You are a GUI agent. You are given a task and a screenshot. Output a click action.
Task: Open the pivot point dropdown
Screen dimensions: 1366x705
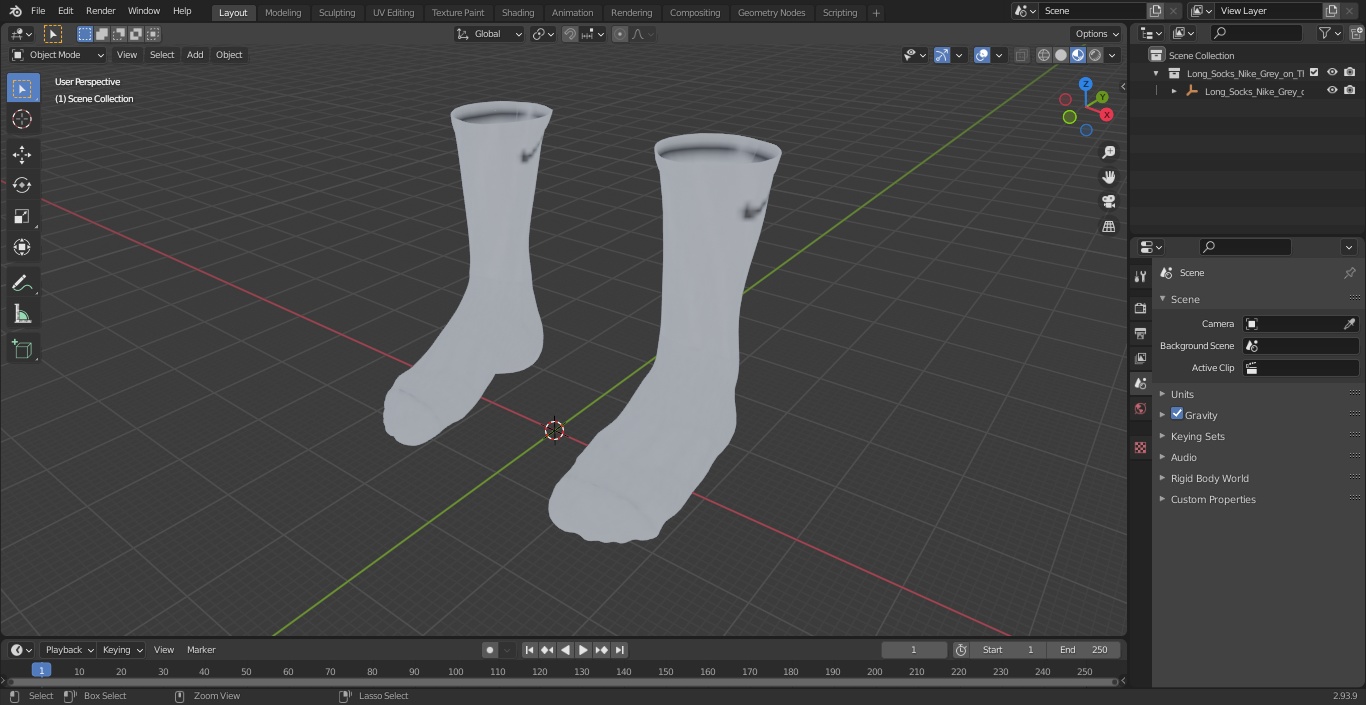pyautogui.click(x=543, y=34)
